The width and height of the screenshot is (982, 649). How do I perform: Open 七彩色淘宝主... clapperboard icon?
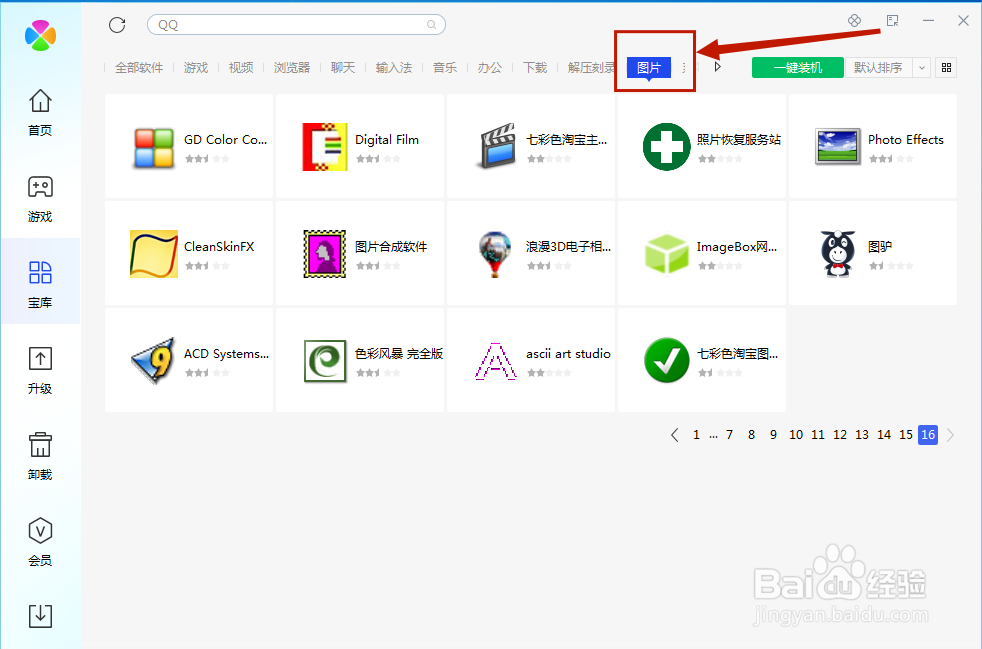pyautogui.click(x=495, y=147)
